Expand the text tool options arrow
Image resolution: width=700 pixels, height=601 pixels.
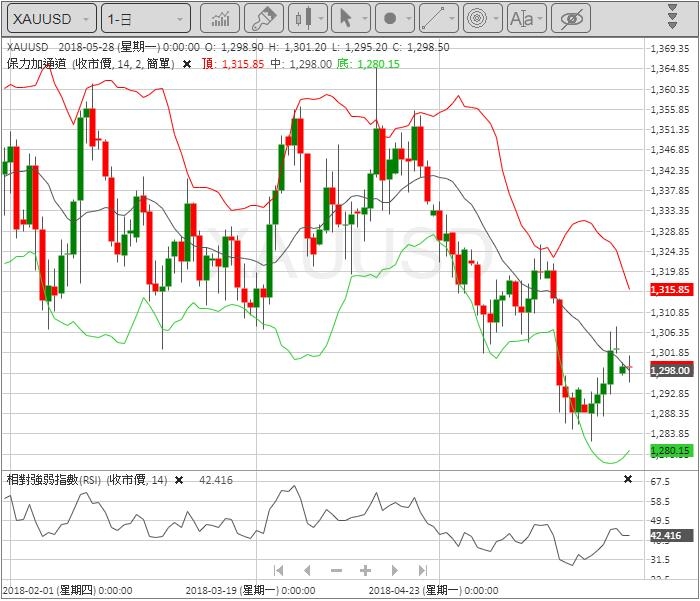coord(540,19)
